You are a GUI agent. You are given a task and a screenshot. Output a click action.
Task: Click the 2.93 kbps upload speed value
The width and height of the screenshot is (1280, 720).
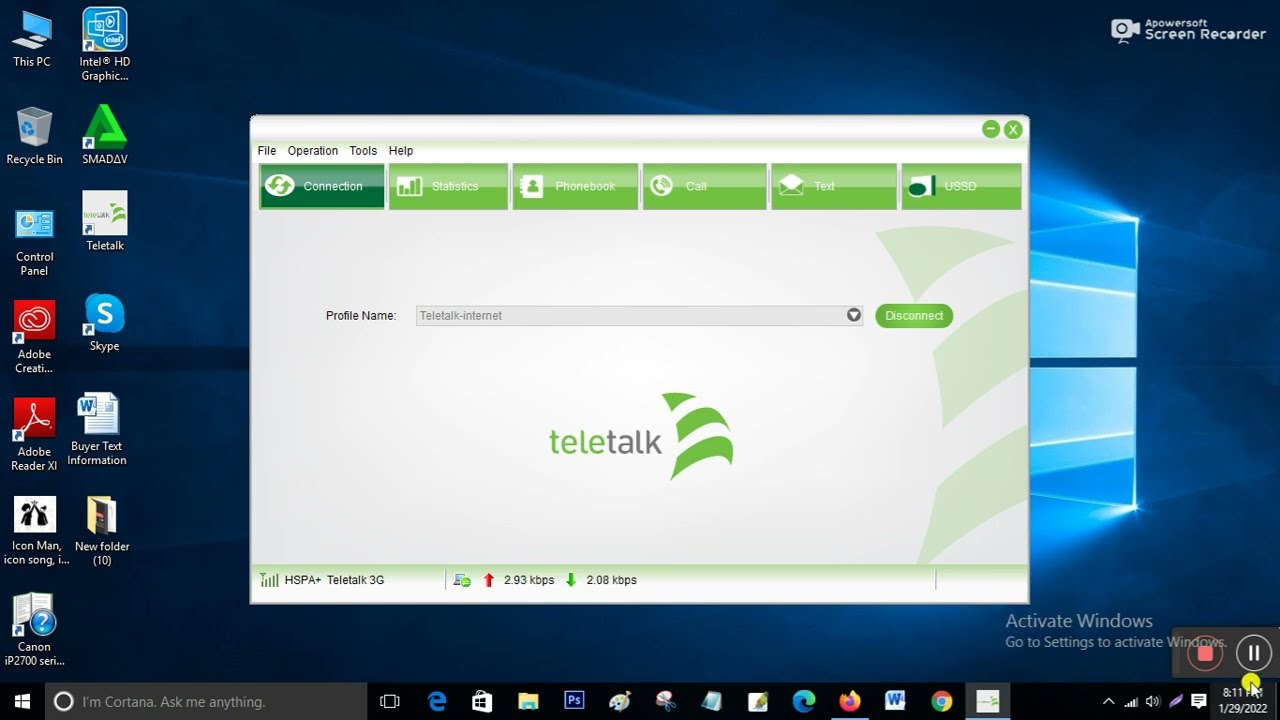point(529,580)
